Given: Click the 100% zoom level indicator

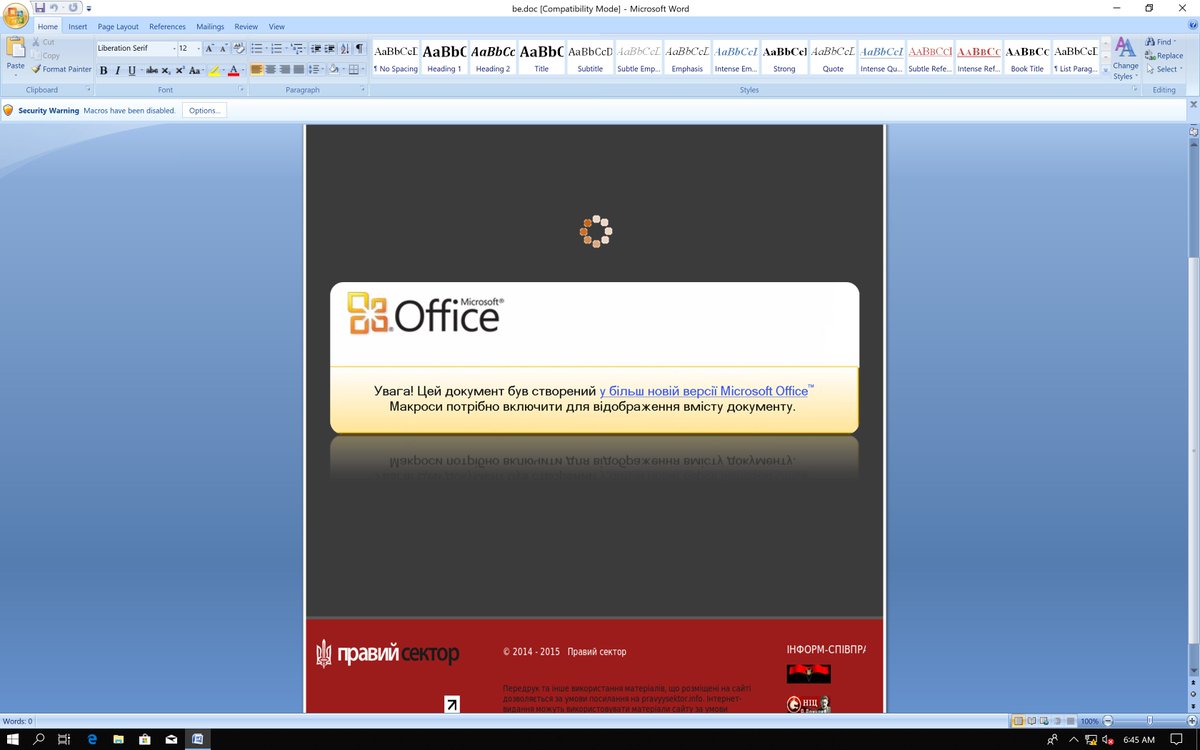Looking at the screenshot, I should click(x=1089, y=720).
